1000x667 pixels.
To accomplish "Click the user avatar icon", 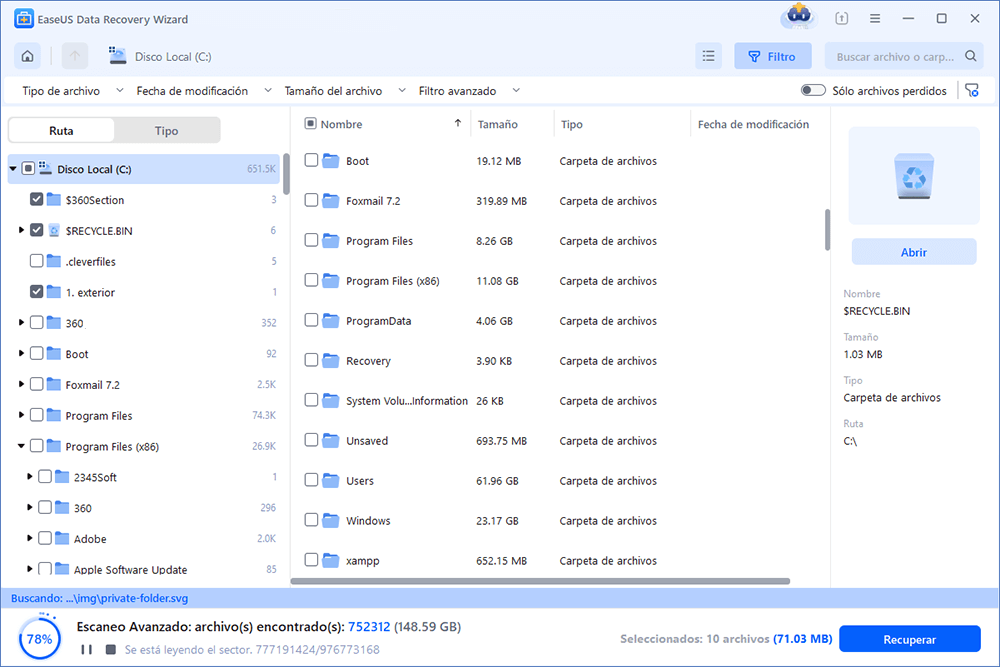I will pos(798,17).
